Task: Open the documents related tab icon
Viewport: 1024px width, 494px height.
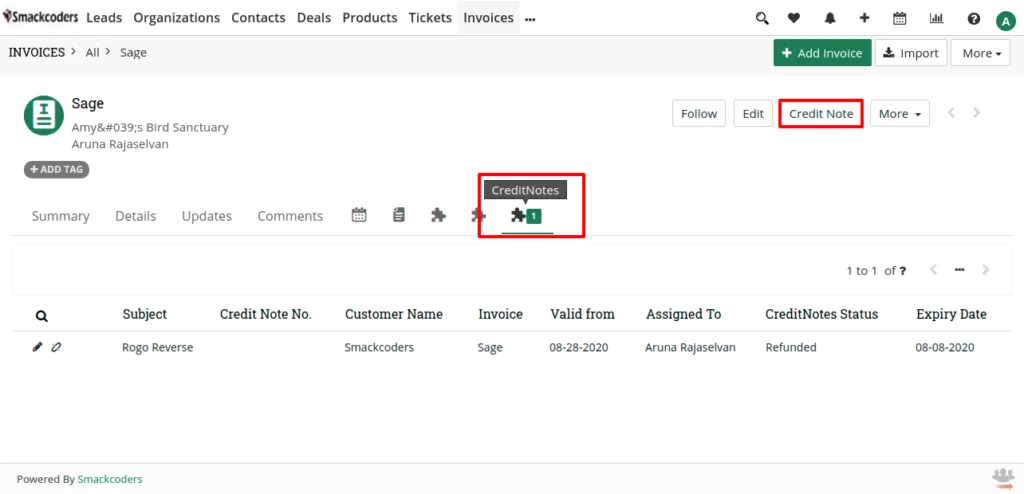Action: click(398, 215)
